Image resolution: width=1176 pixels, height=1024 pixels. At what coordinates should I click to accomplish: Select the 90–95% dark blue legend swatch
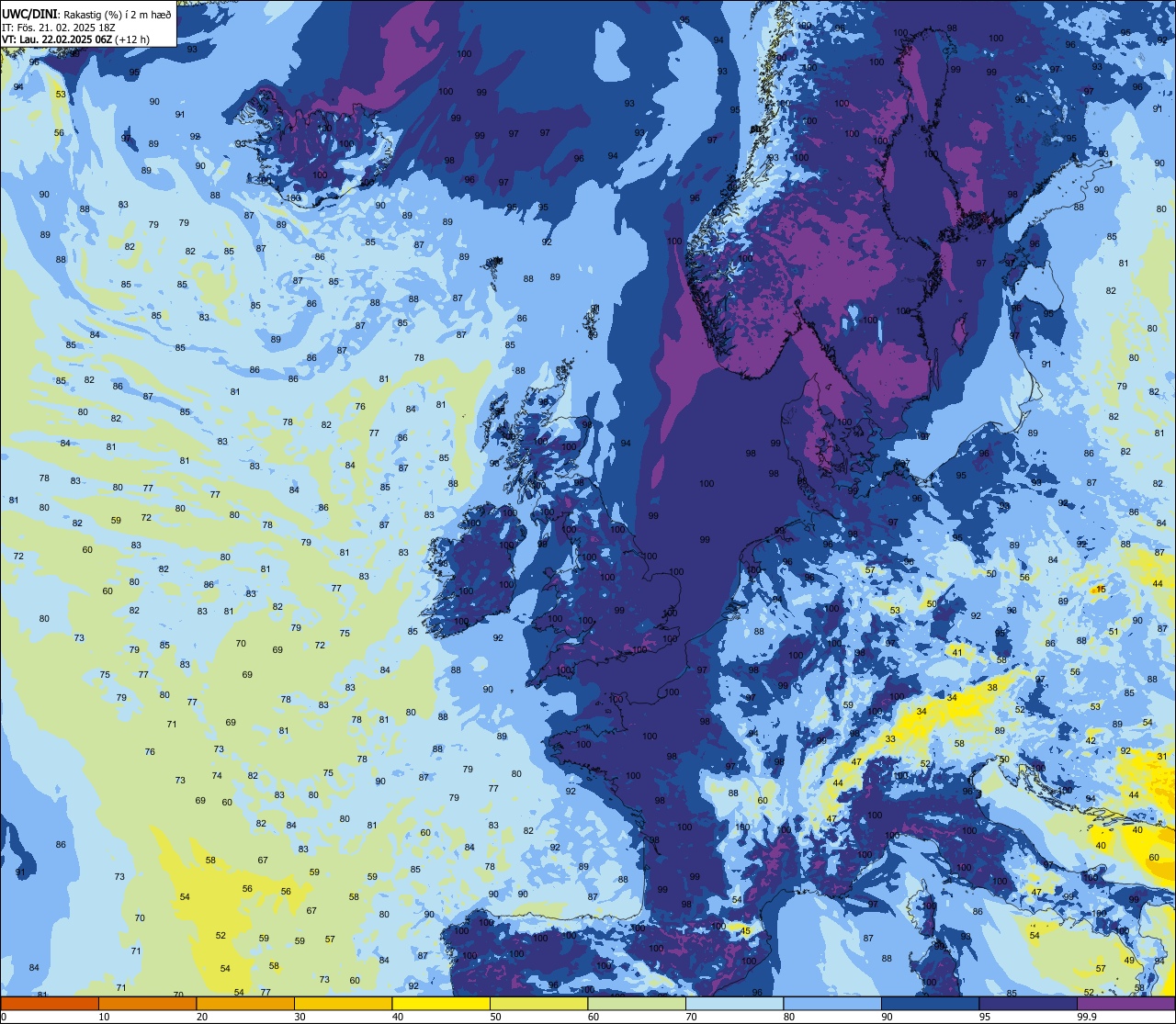(930, 1003)
